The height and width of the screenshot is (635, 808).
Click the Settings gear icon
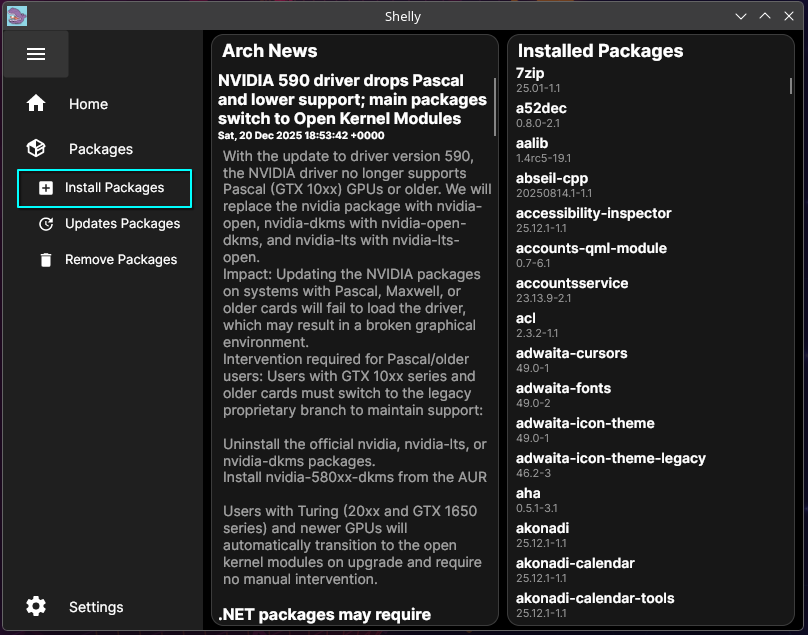pos(36,607)
